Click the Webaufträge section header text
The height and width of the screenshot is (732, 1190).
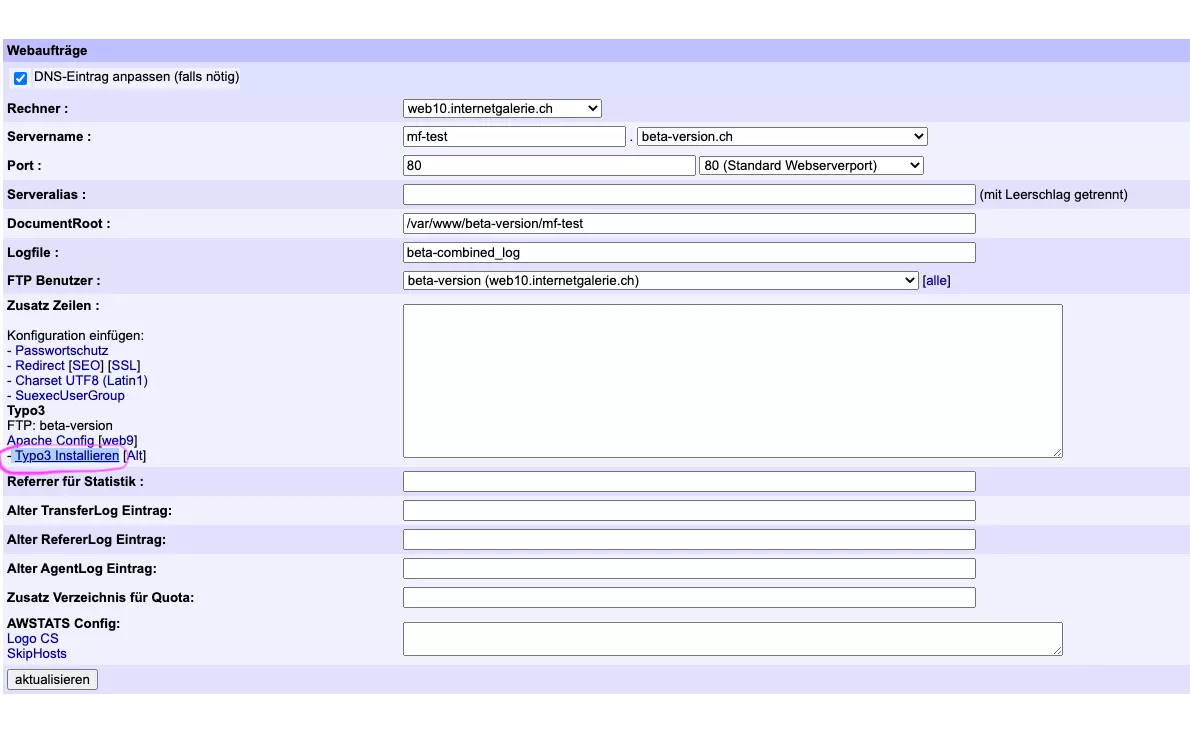point(47,51)
